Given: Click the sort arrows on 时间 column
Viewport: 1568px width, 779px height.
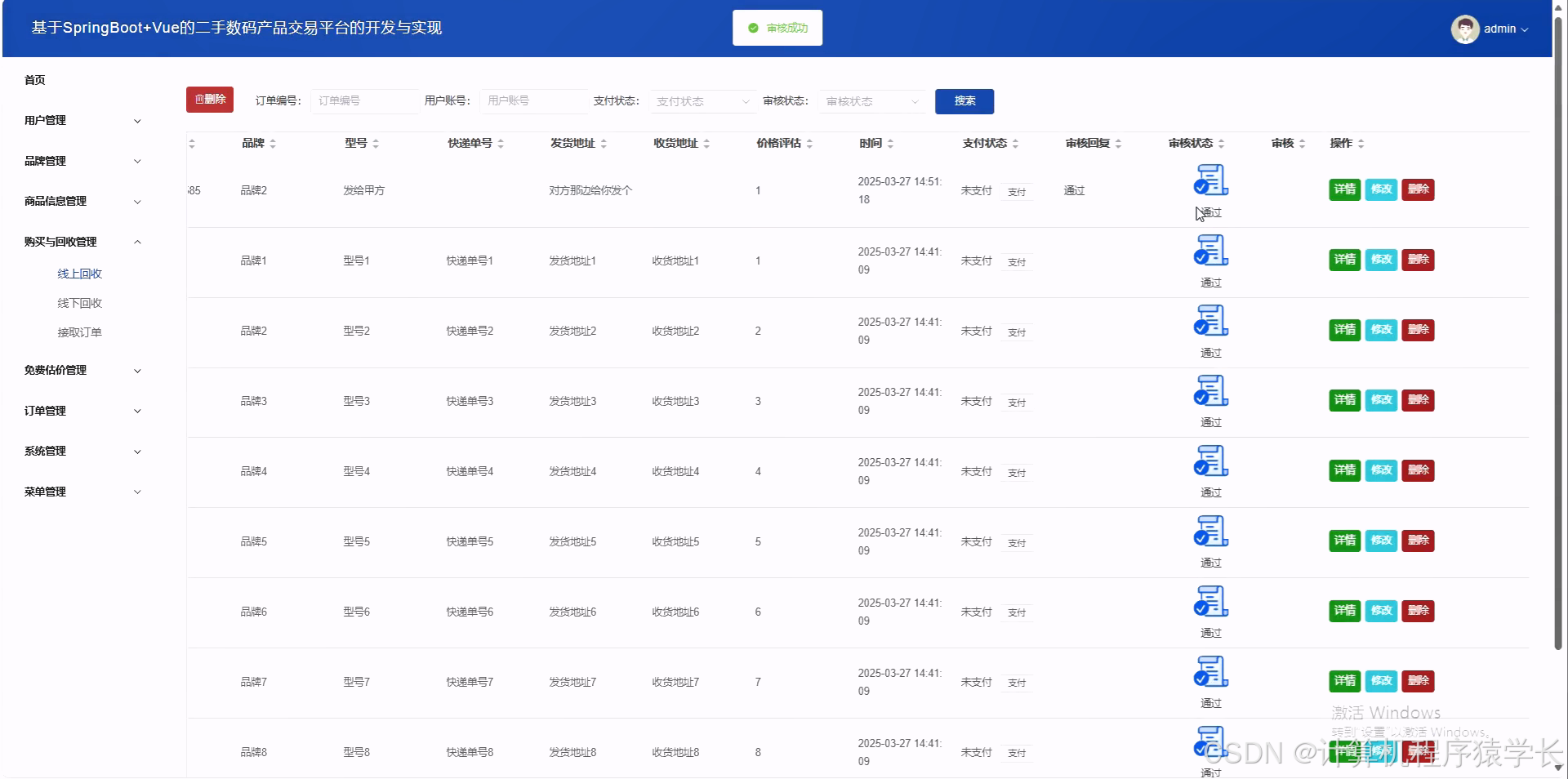Looking at the screenshot, I should pyautogui.click(x=891, y=143).
